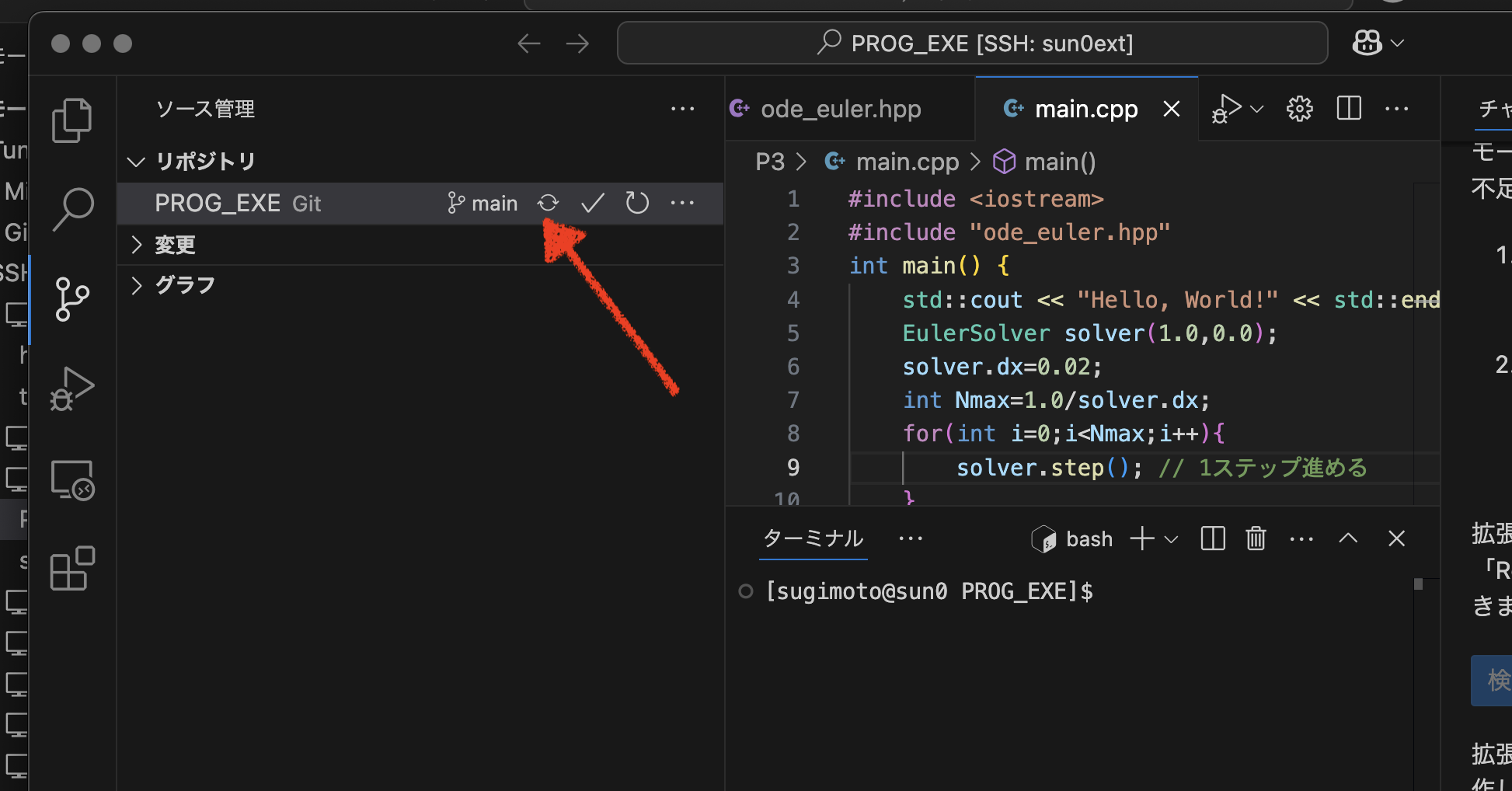
Task: Commit with the checkmark icon
Action: 593,204
